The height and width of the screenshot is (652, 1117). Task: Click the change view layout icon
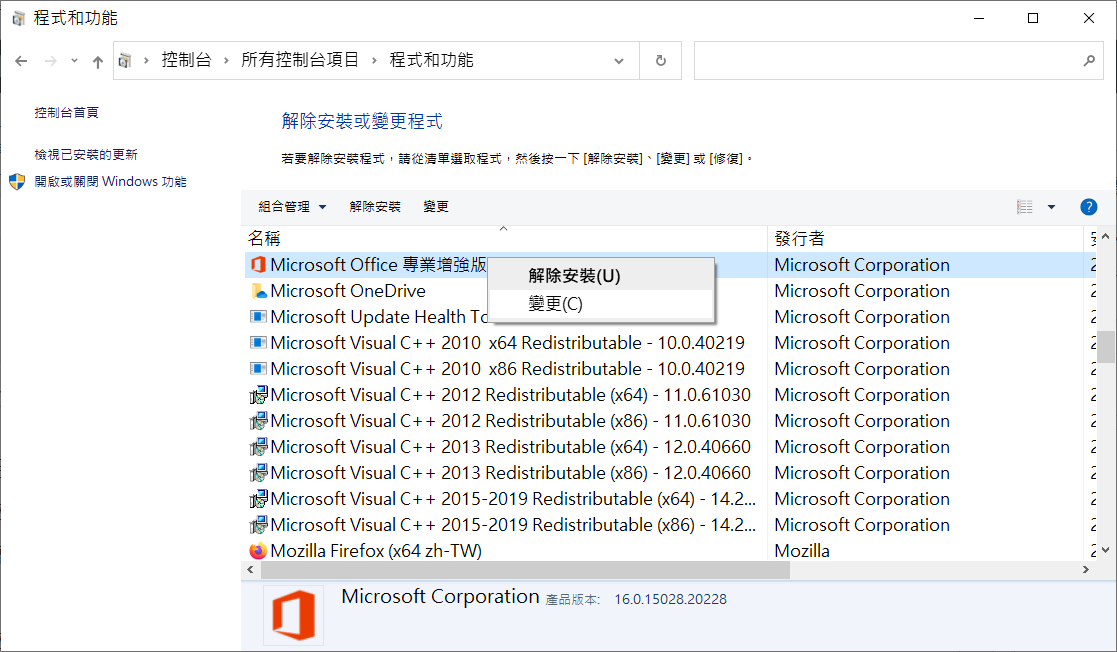click(x=1024, y=207)
